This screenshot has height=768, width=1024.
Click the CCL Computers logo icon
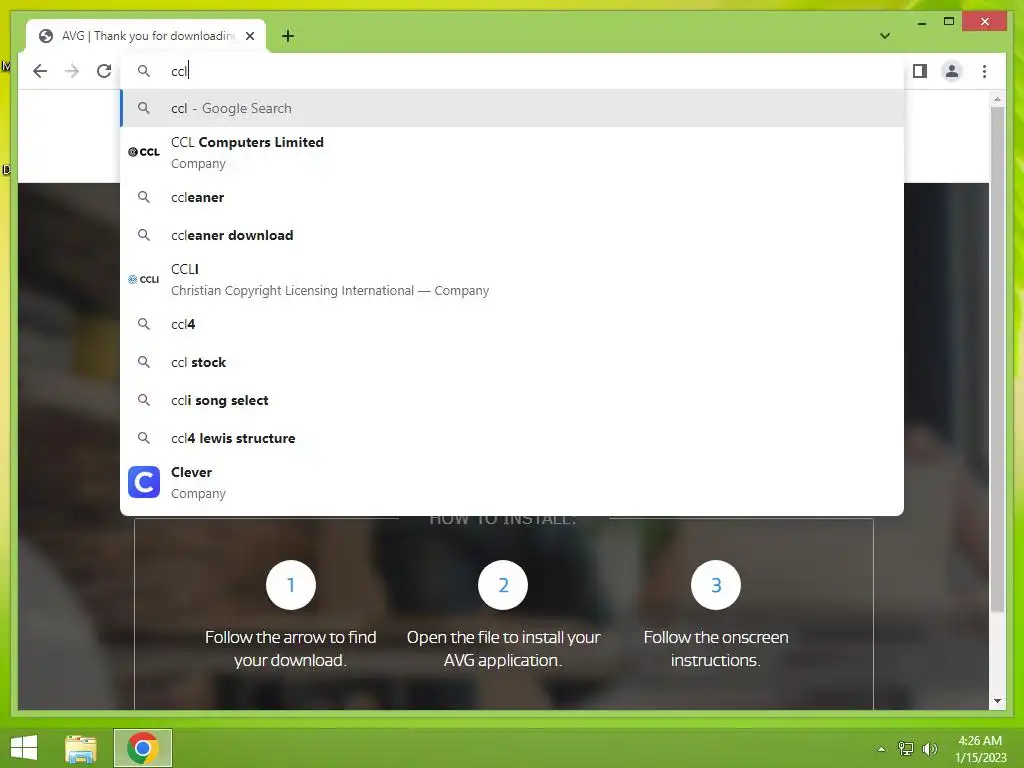(144, 152)
